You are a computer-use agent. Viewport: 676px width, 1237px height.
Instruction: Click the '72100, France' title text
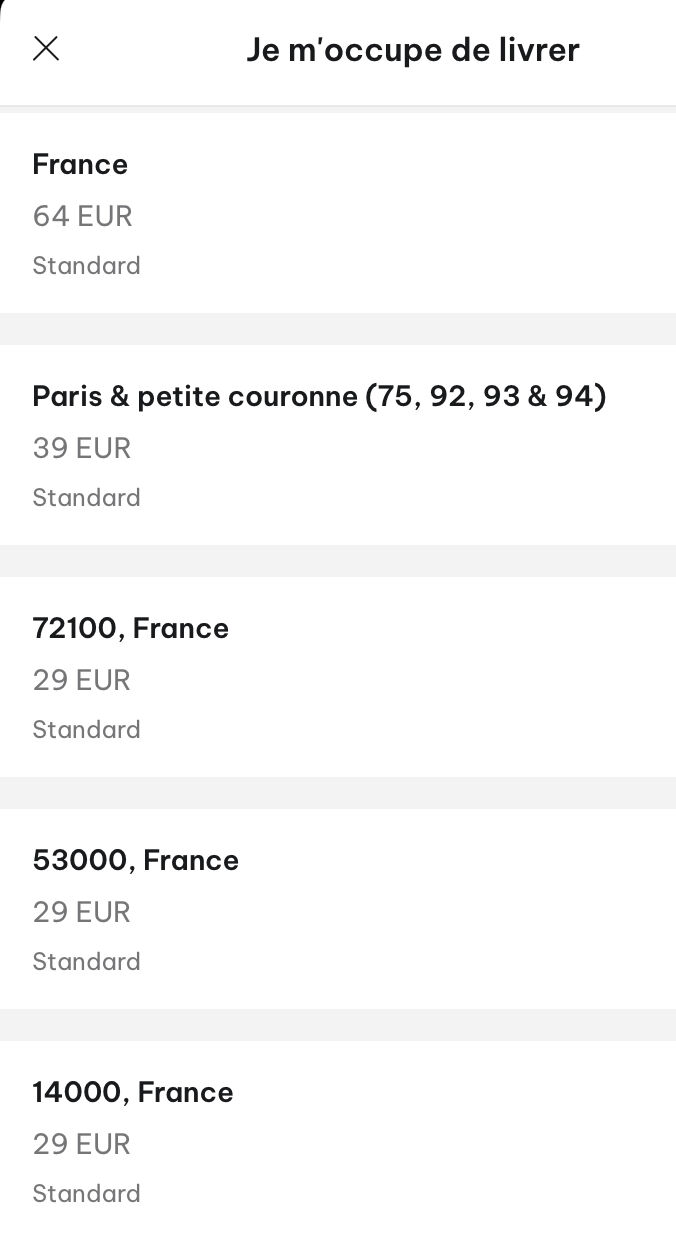click(131, 628)
